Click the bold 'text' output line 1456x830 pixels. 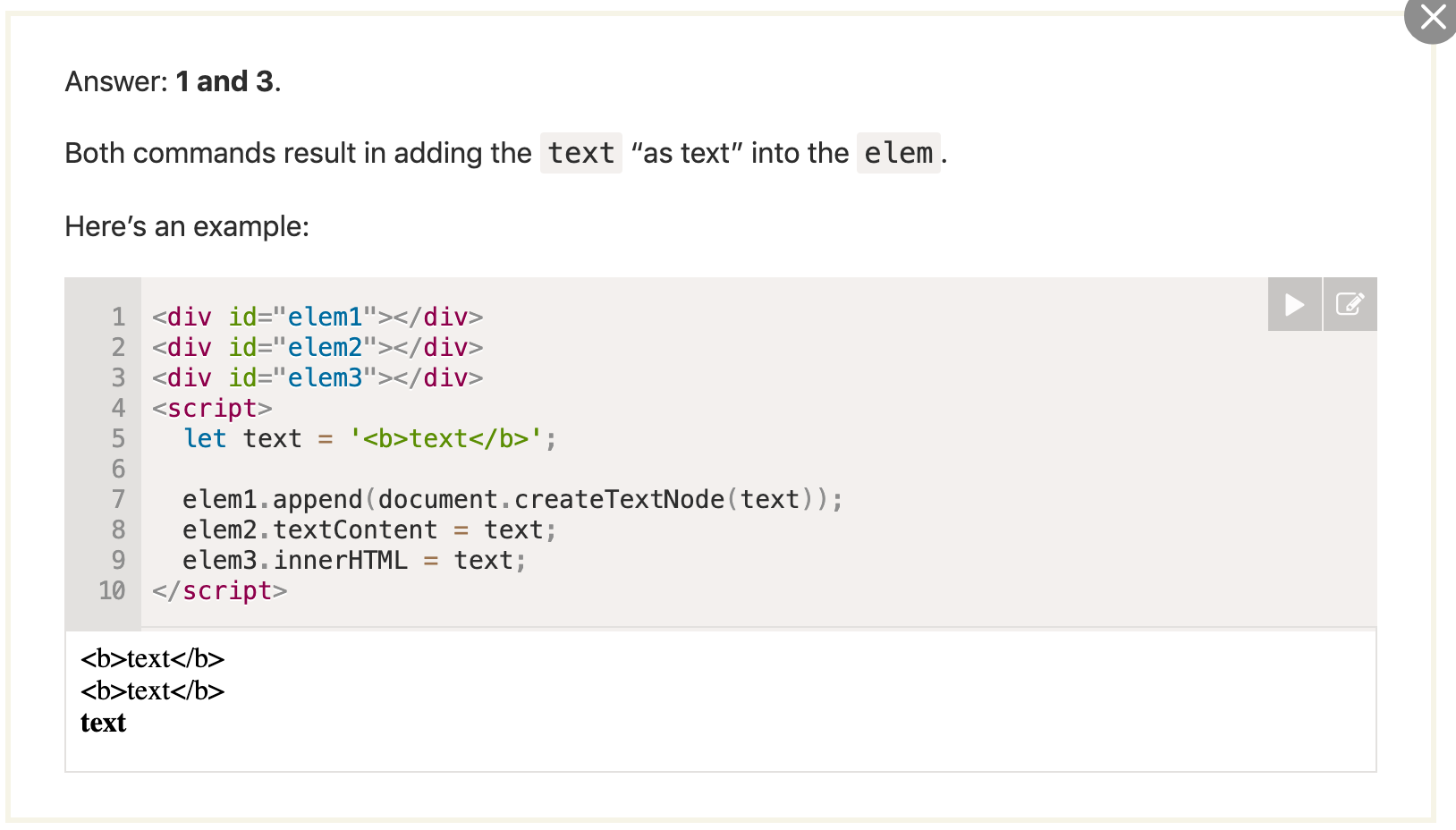103,723
